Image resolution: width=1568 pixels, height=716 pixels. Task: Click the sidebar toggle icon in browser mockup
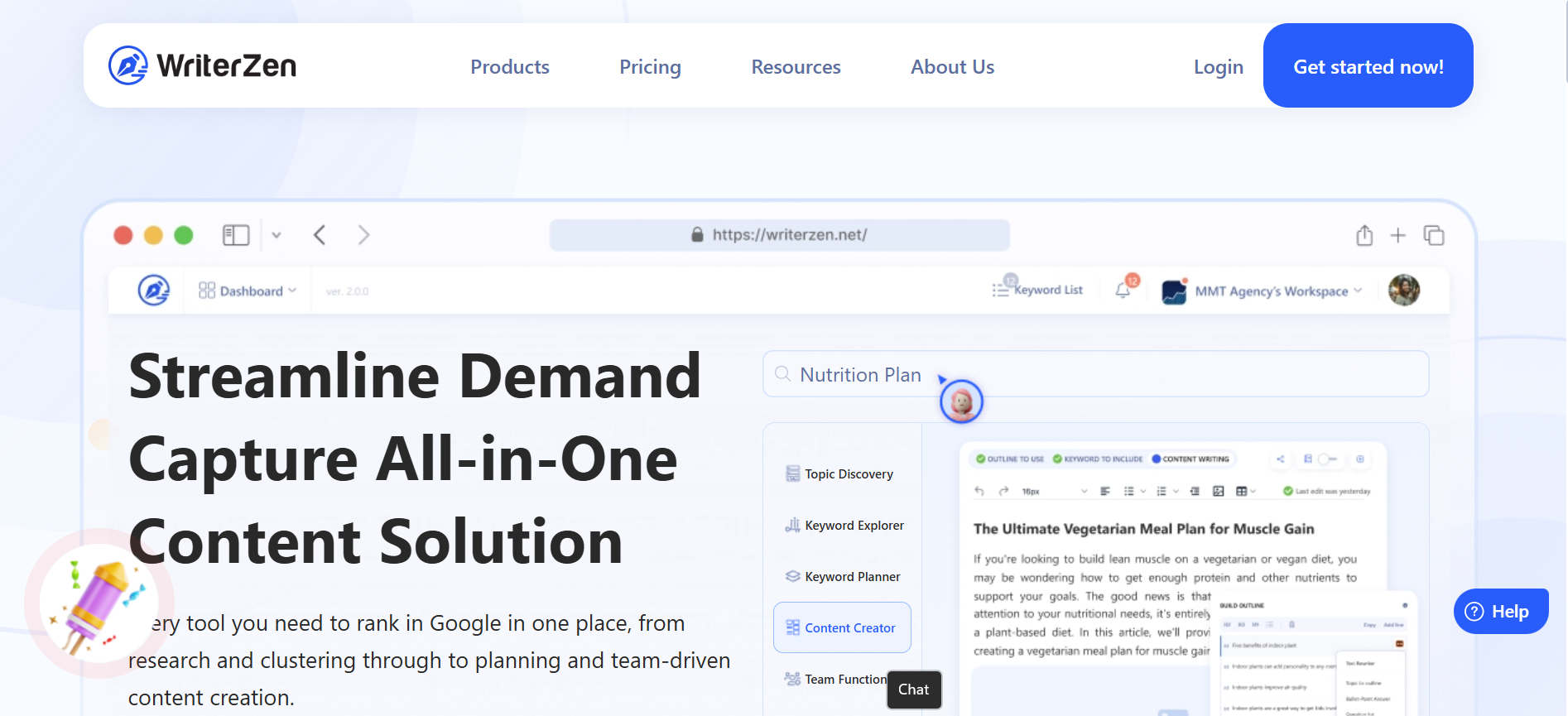tap(236, 235)
